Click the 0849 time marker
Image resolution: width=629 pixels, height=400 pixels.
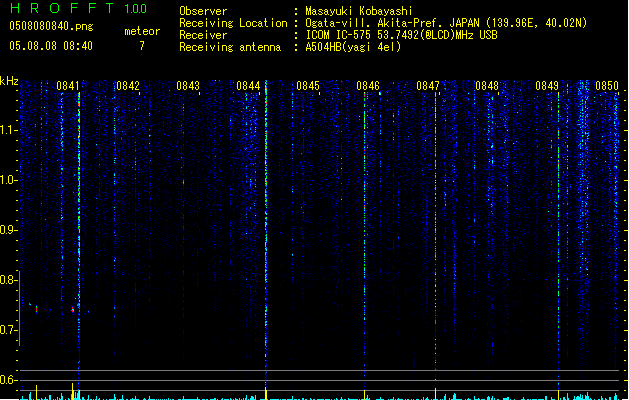tap(547, 86)
